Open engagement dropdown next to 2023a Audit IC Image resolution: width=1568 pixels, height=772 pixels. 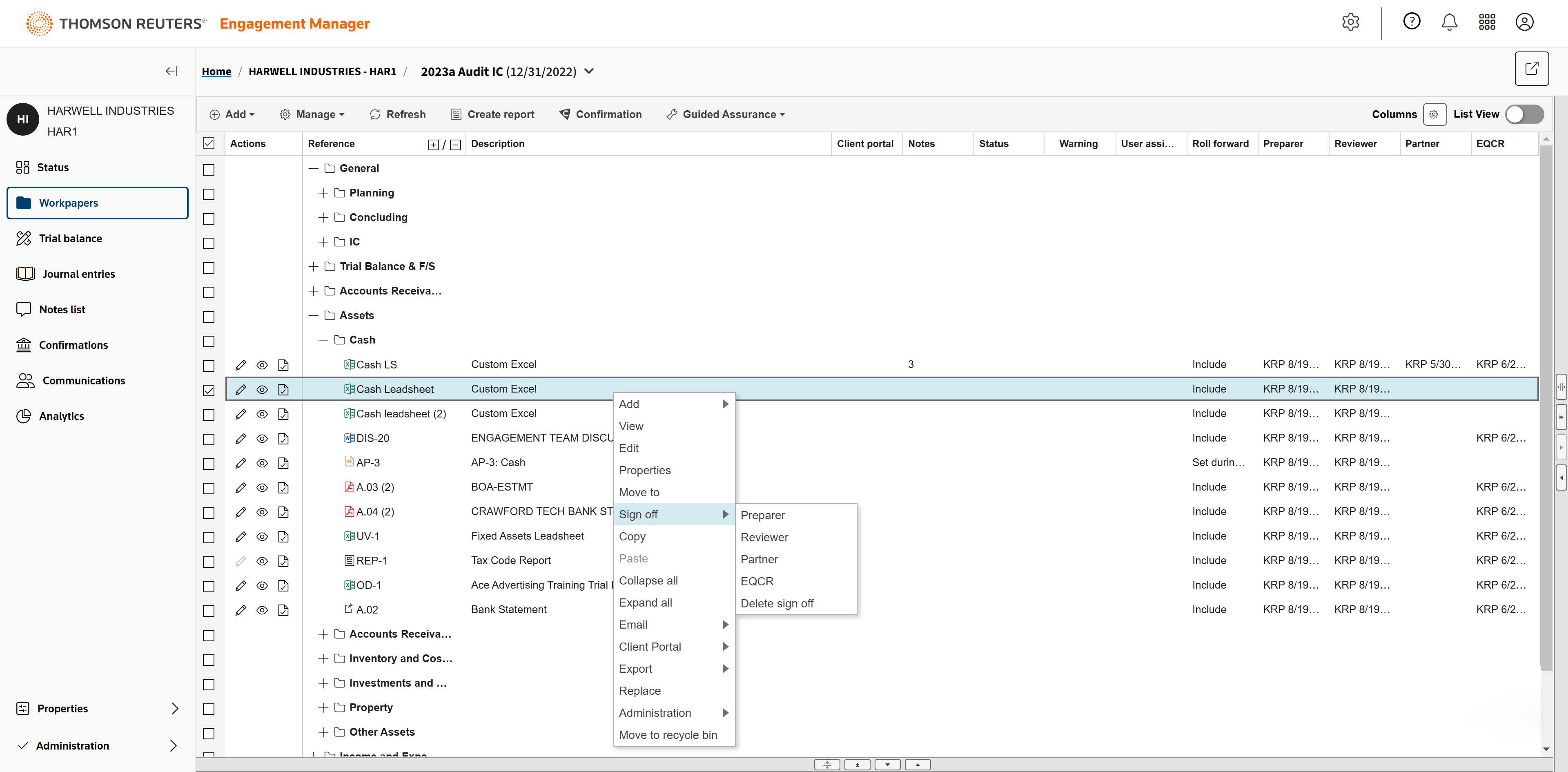[588, 71]
